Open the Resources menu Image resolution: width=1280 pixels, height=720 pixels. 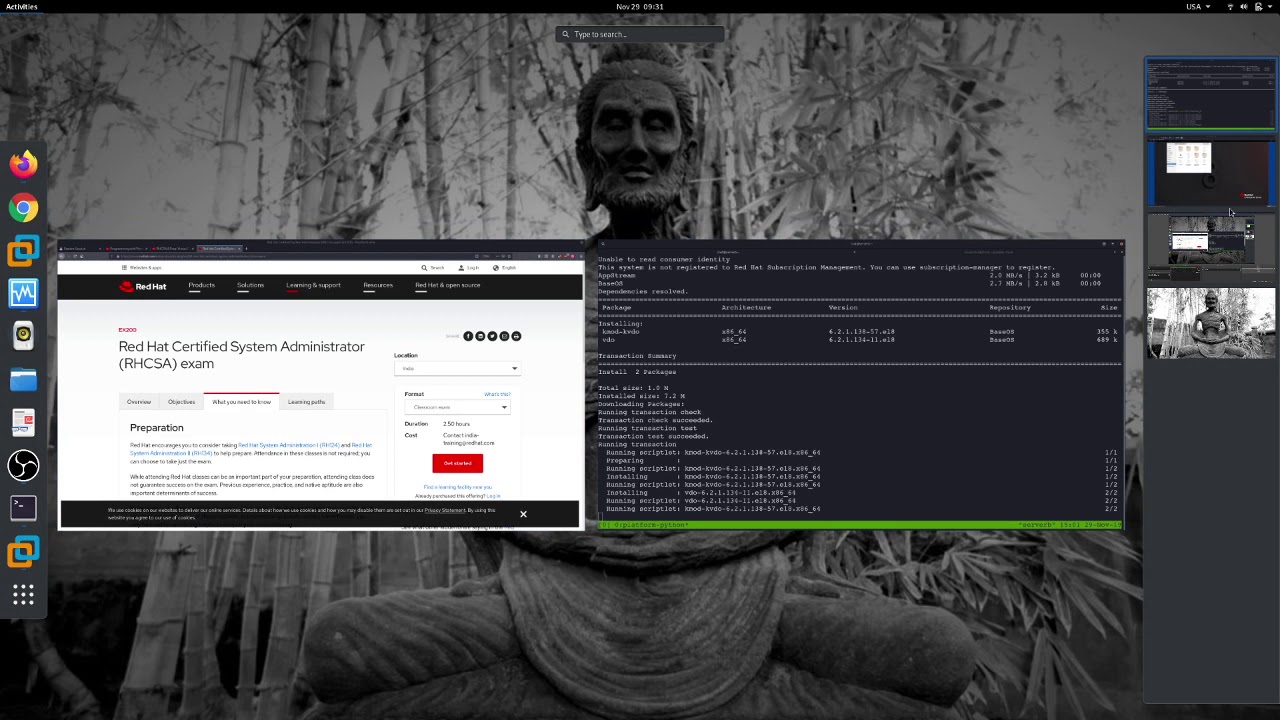point(378,286)
